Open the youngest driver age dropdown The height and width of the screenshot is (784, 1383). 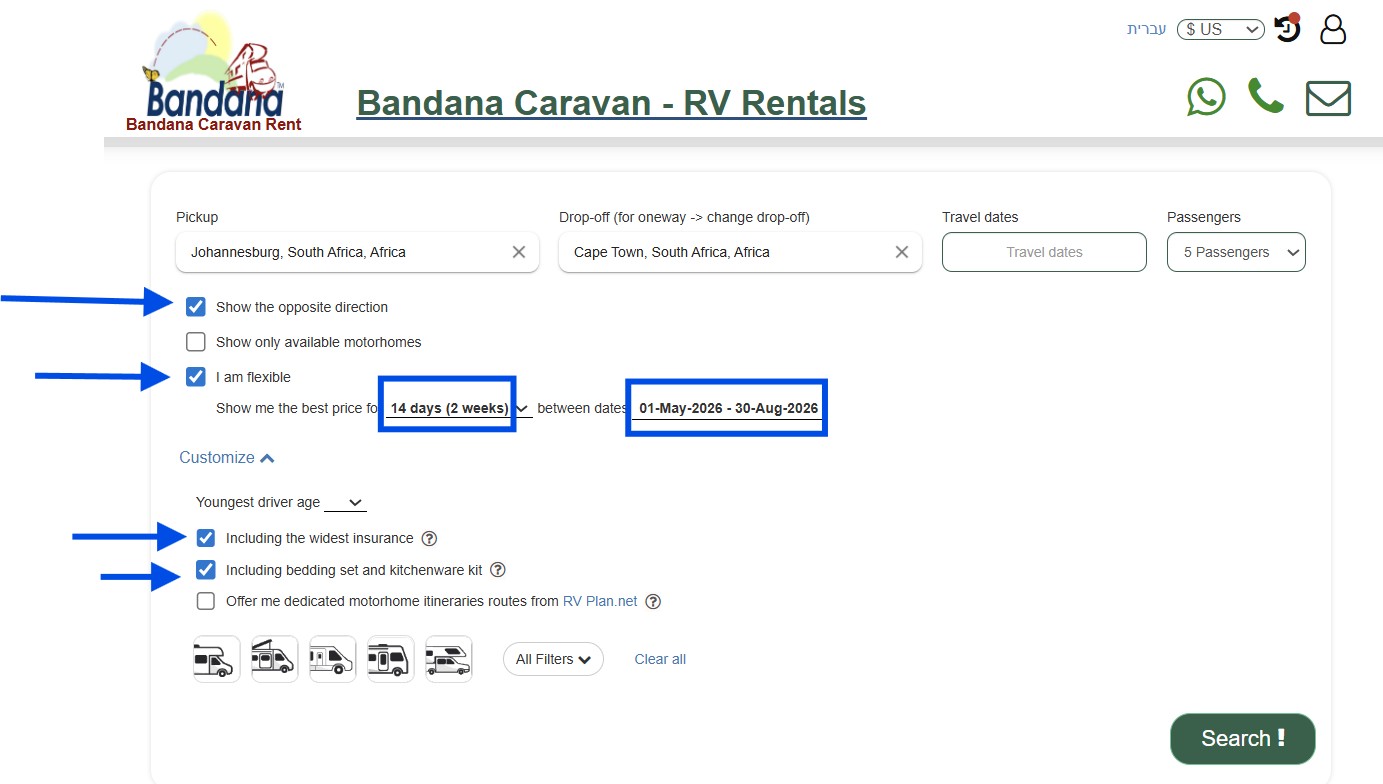tap(346, 503)
